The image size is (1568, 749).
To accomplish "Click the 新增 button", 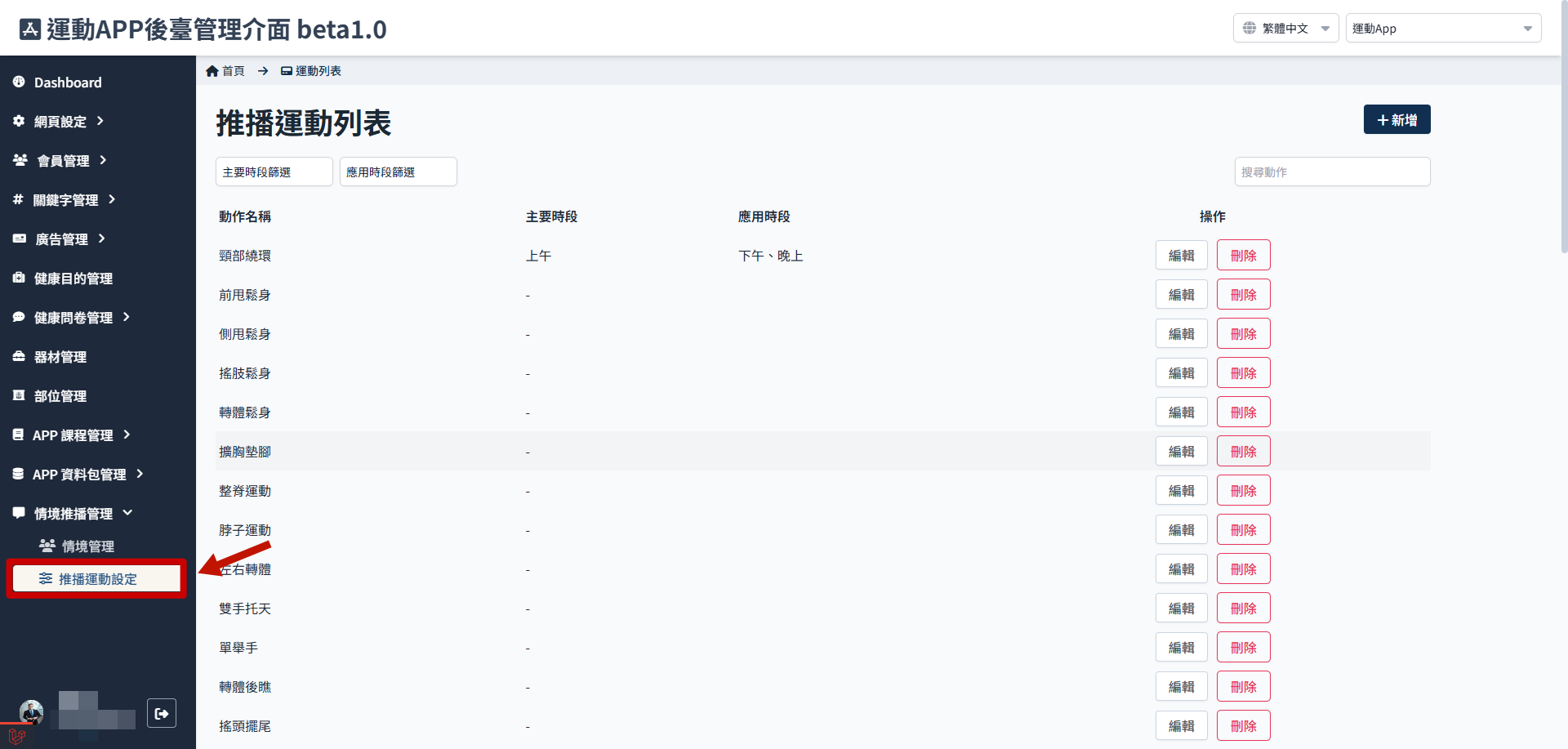I will 1397,119.
